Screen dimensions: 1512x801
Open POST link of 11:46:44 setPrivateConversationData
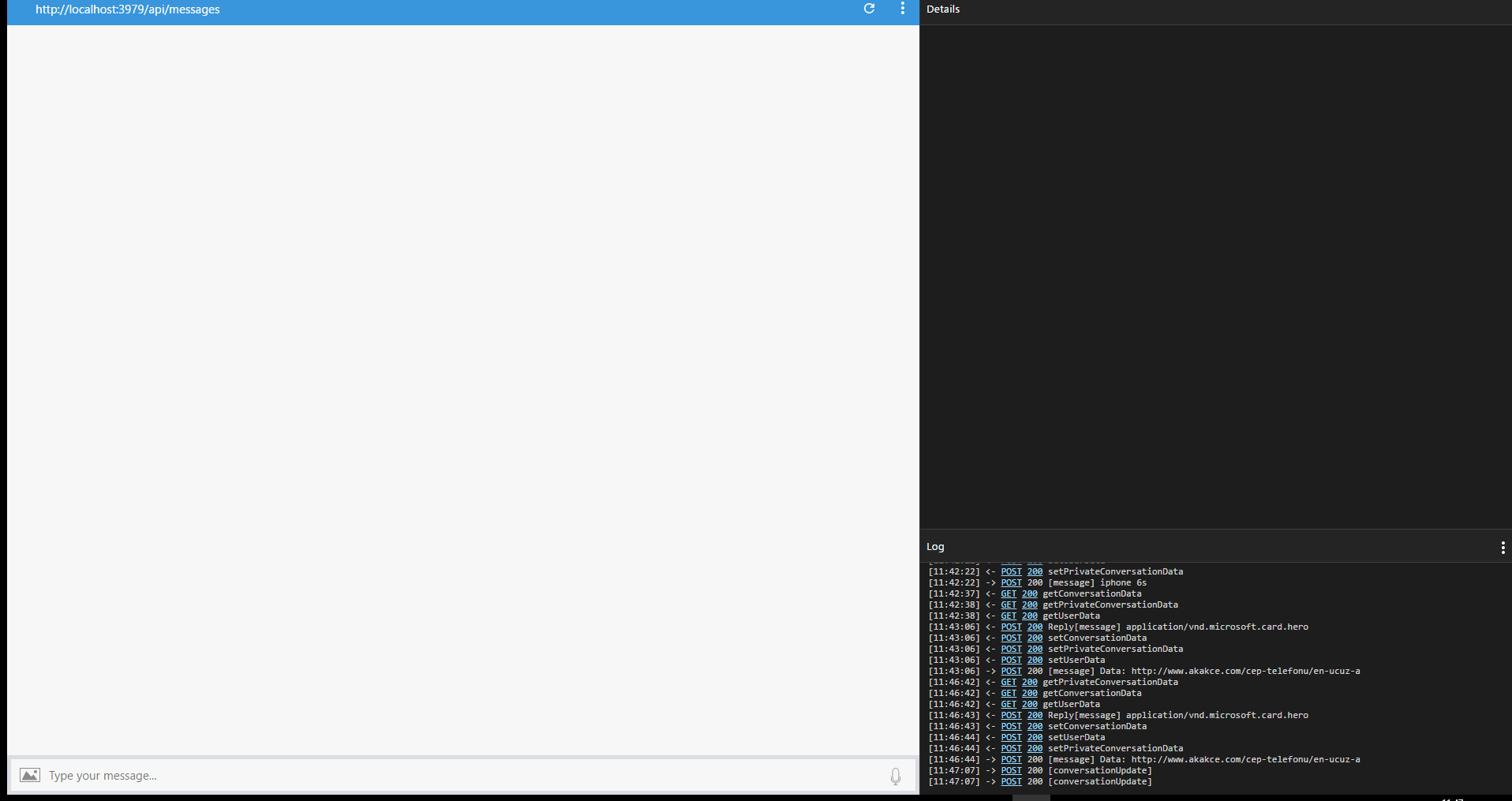click(1011, 748)
